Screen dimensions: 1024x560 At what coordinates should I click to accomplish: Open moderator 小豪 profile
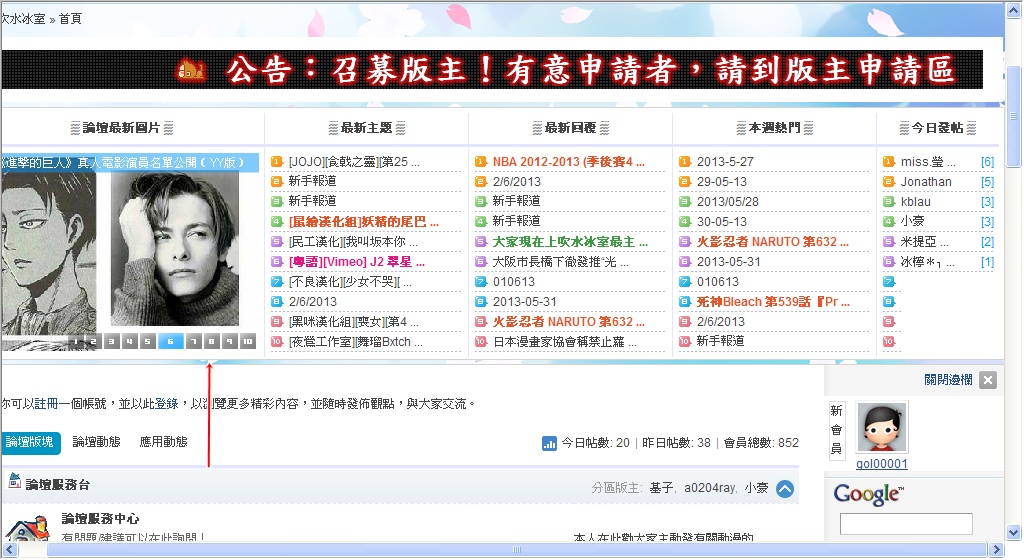coord(756,488)
